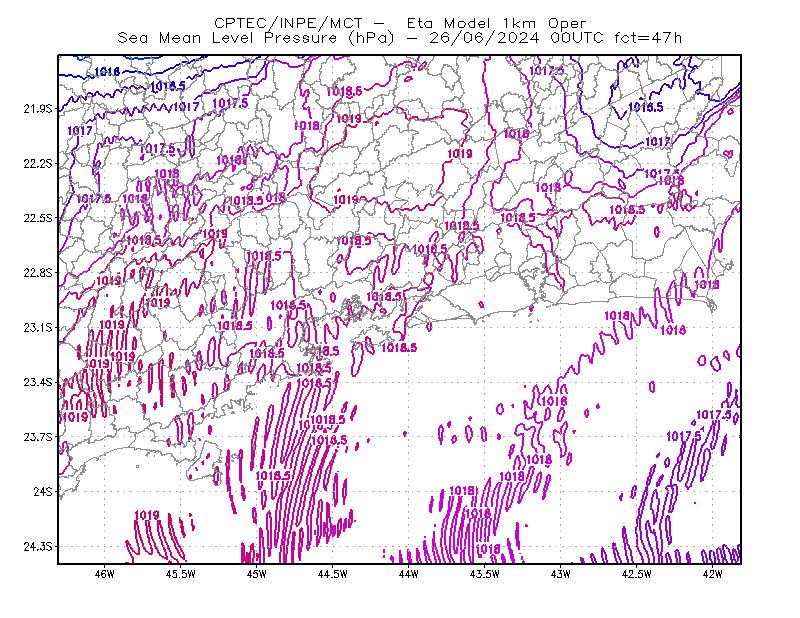Click the 45.5W longitude axis label
Image resolution: width=800 pixels, height=618 pixels.
(181, 574)
